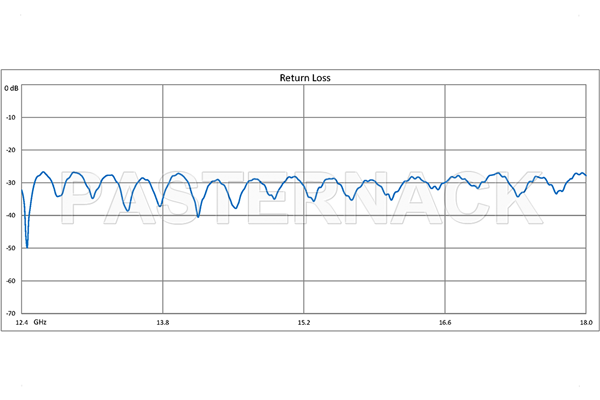Screen dimensions: 600x400
Task: Click the letter K ending Pasternack watermark
Action: pos(517,195)
